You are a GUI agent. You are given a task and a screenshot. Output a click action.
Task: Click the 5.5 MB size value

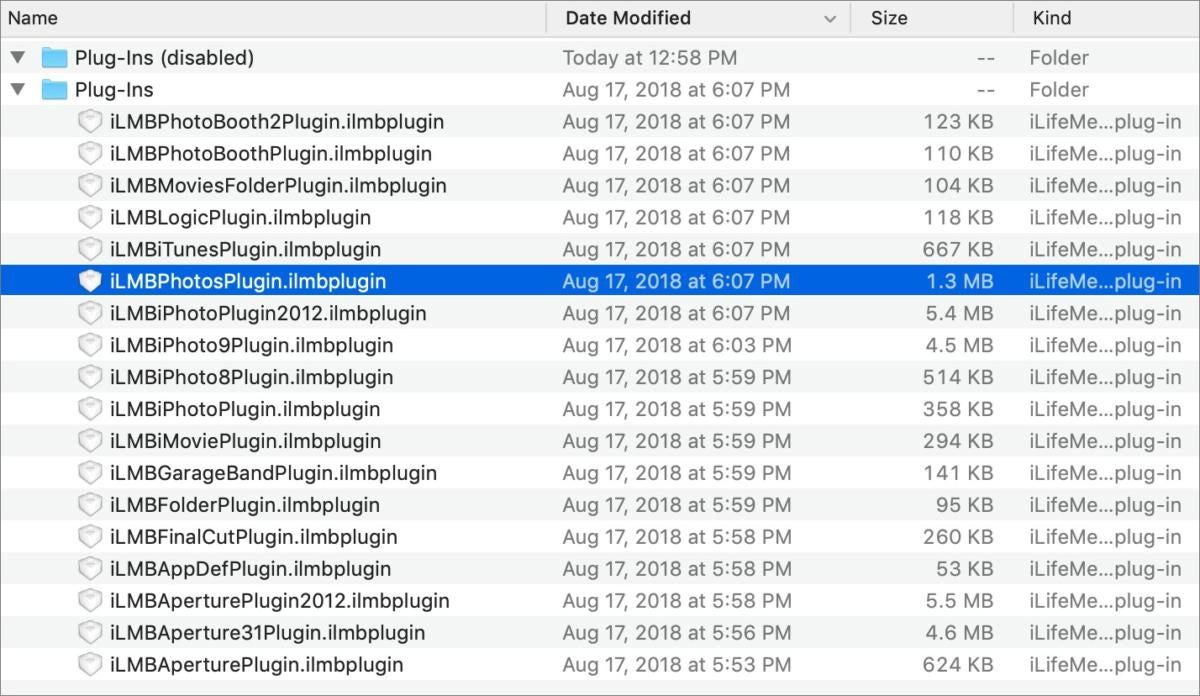960,601
